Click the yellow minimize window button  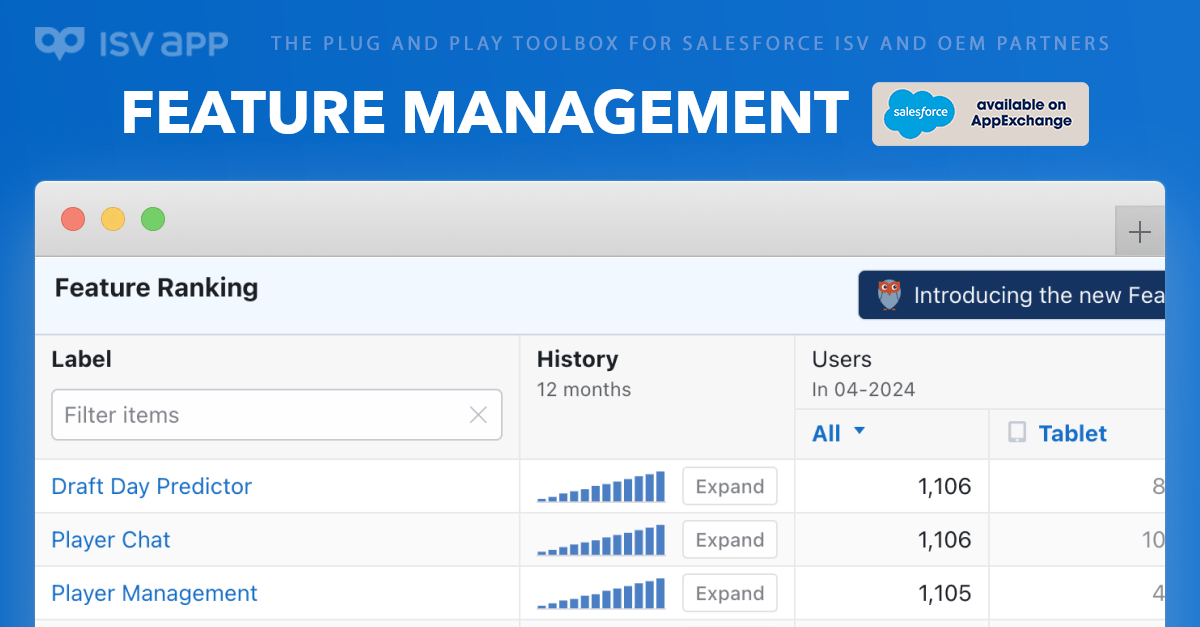[x=113, y=219]
